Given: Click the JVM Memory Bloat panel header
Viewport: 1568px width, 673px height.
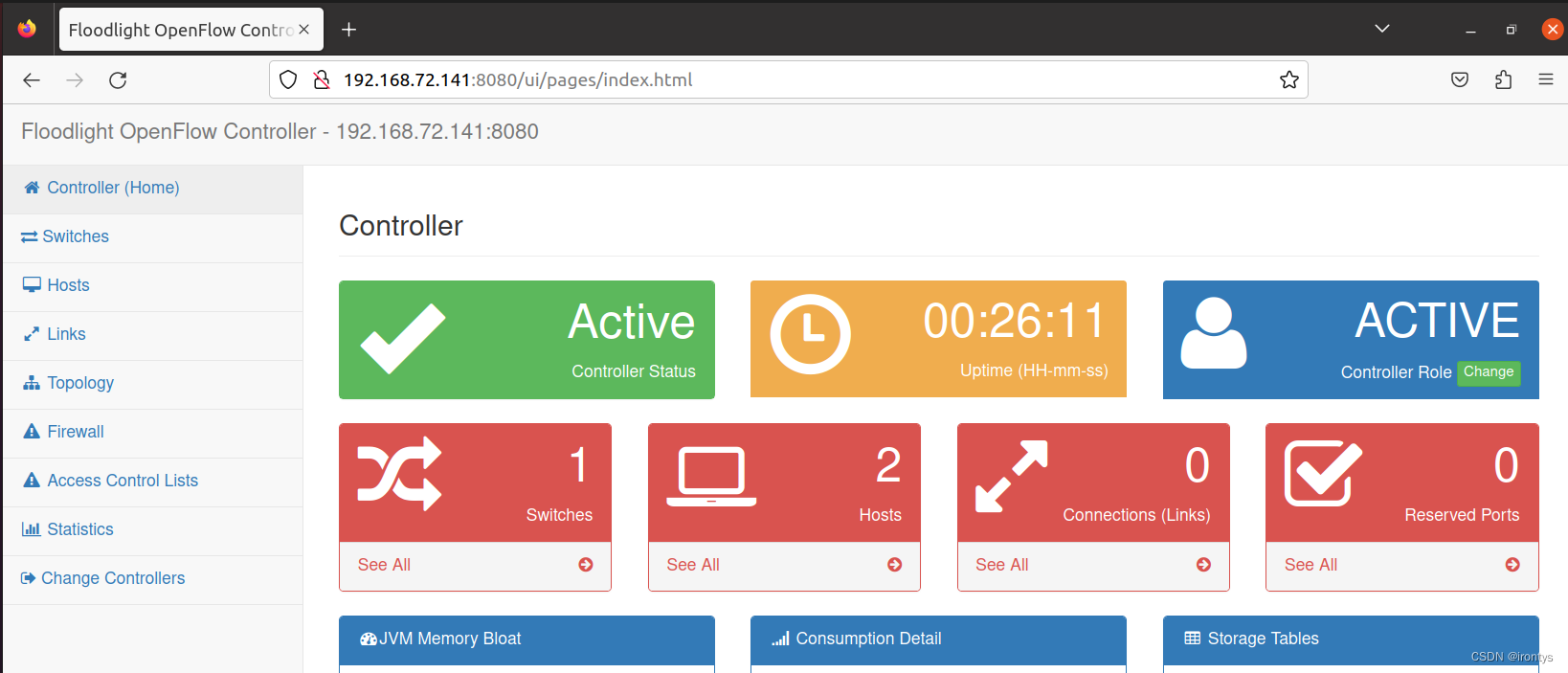Looking at the screenshot, I should point(526,639).
